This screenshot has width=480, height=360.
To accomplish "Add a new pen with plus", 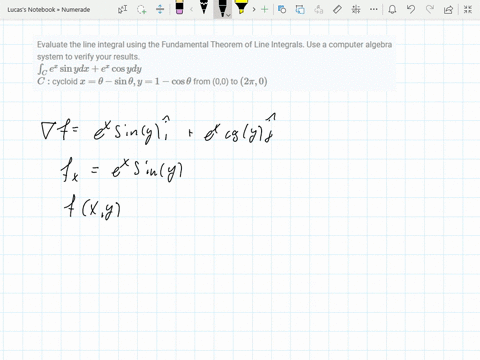I will (x=264, y=9).
